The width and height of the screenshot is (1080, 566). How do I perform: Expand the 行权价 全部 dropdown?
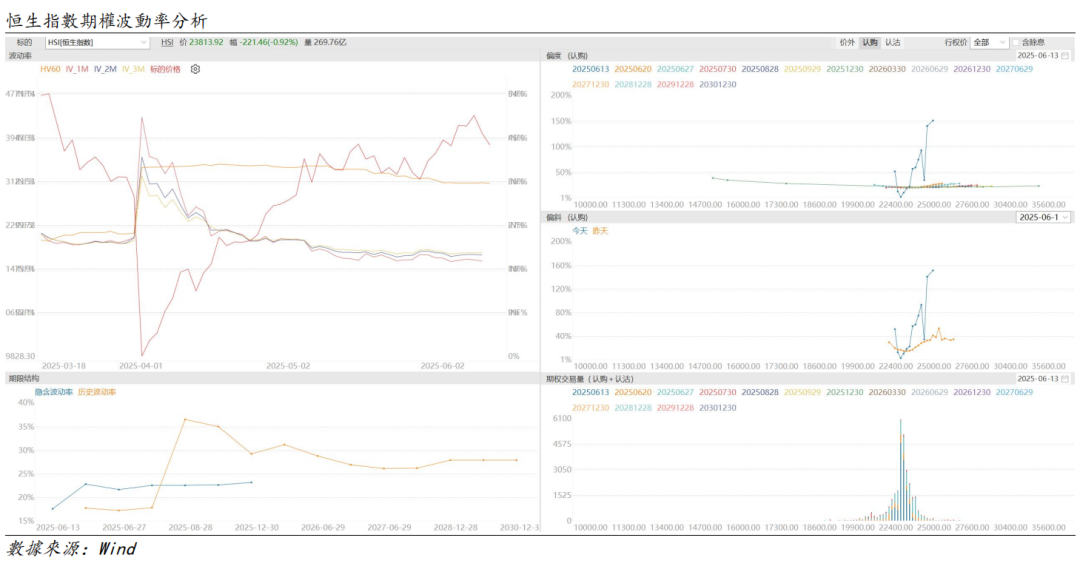tap(989, 42)
